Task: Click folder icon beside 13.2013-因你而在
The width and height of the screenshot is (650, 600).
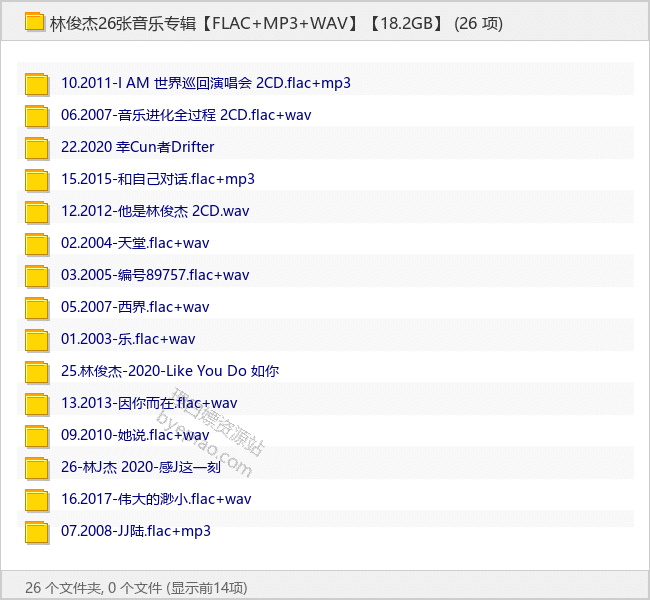Action: [36, 403]
